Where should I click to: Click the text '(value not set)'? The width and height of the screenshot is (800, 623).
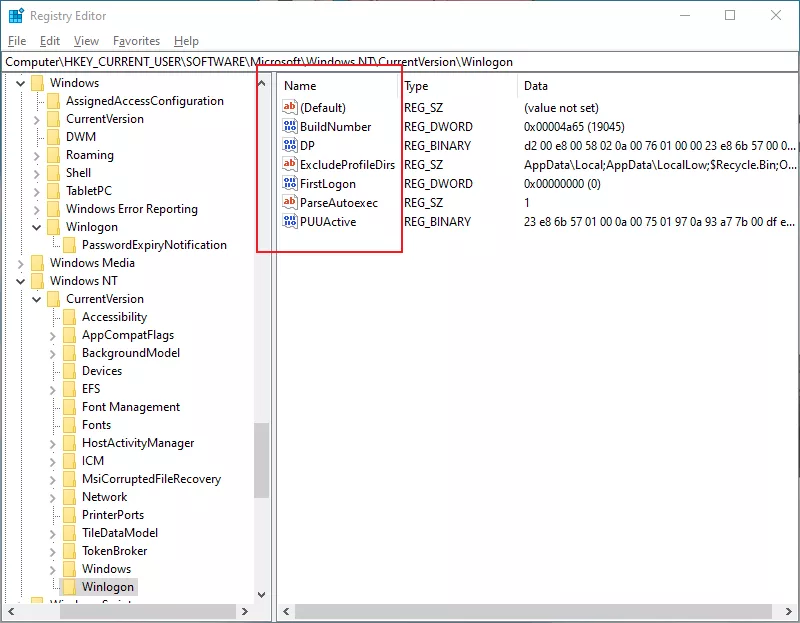561,108
